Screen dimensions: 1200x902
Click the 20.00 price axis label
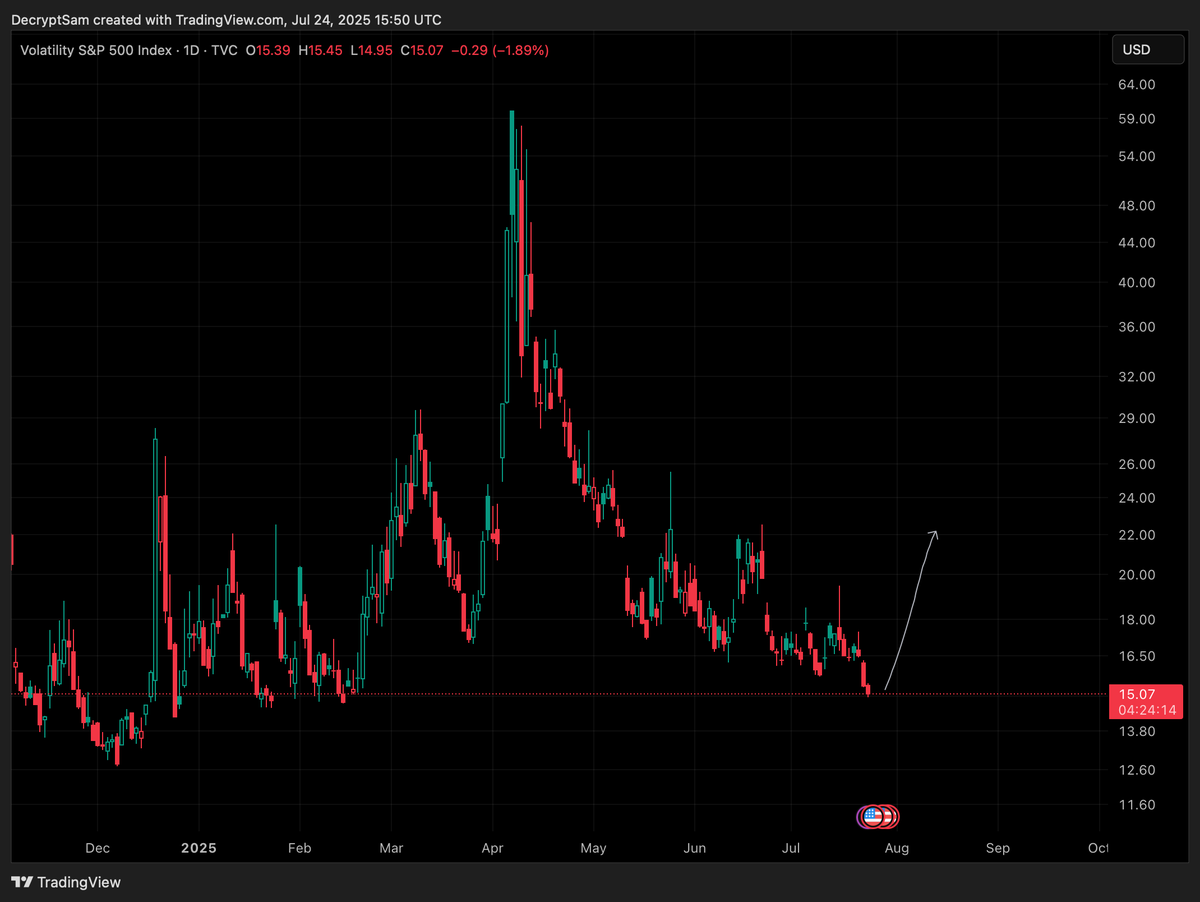tap(1139, 576)
